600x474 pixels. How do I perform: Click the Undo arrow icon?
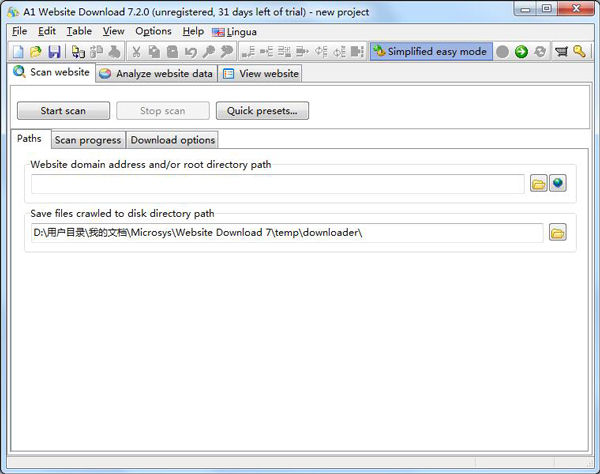[190, 52]
